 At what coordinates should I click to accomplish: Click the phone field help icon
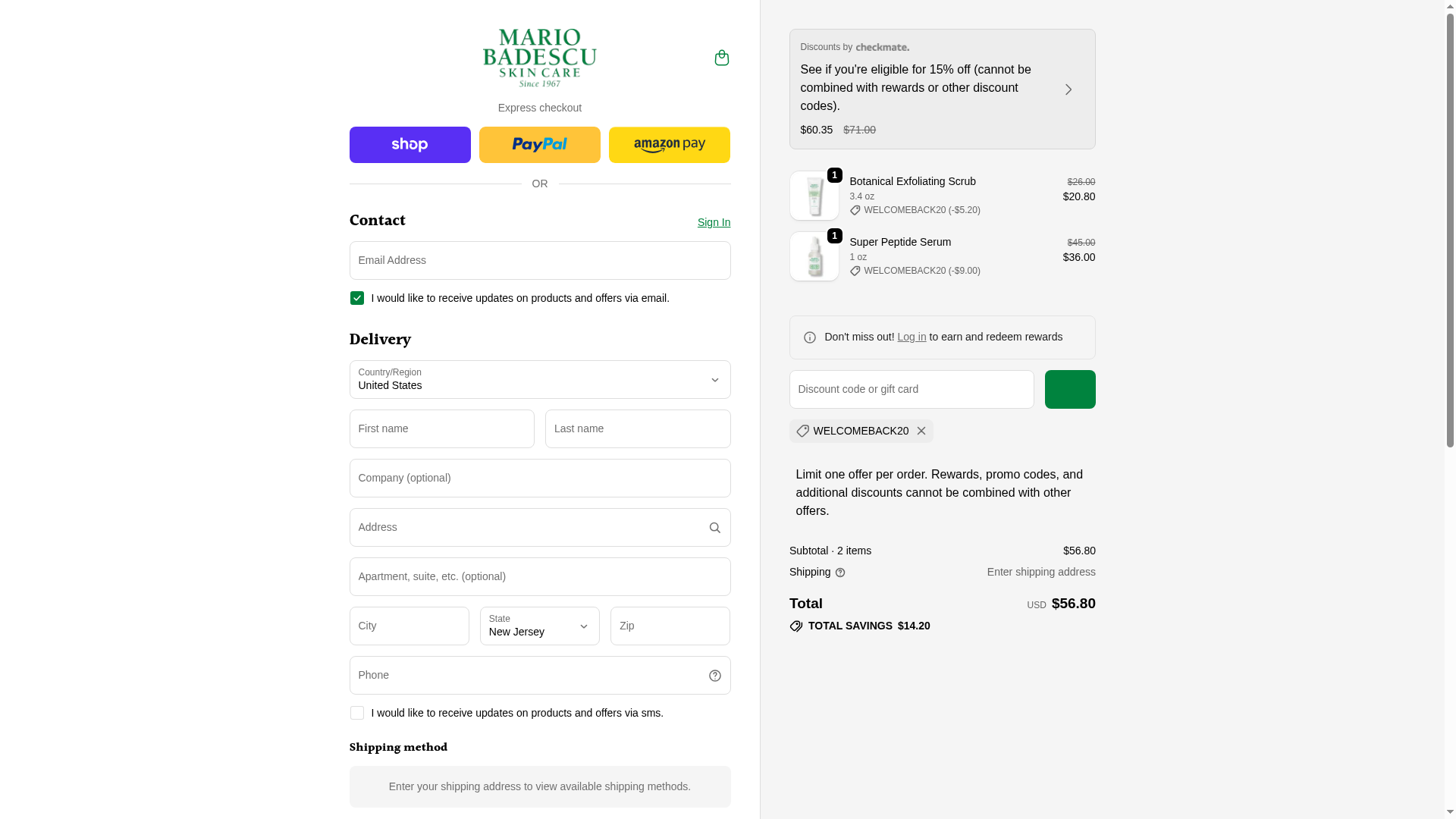pyautogui.click(x=714, y=676)
